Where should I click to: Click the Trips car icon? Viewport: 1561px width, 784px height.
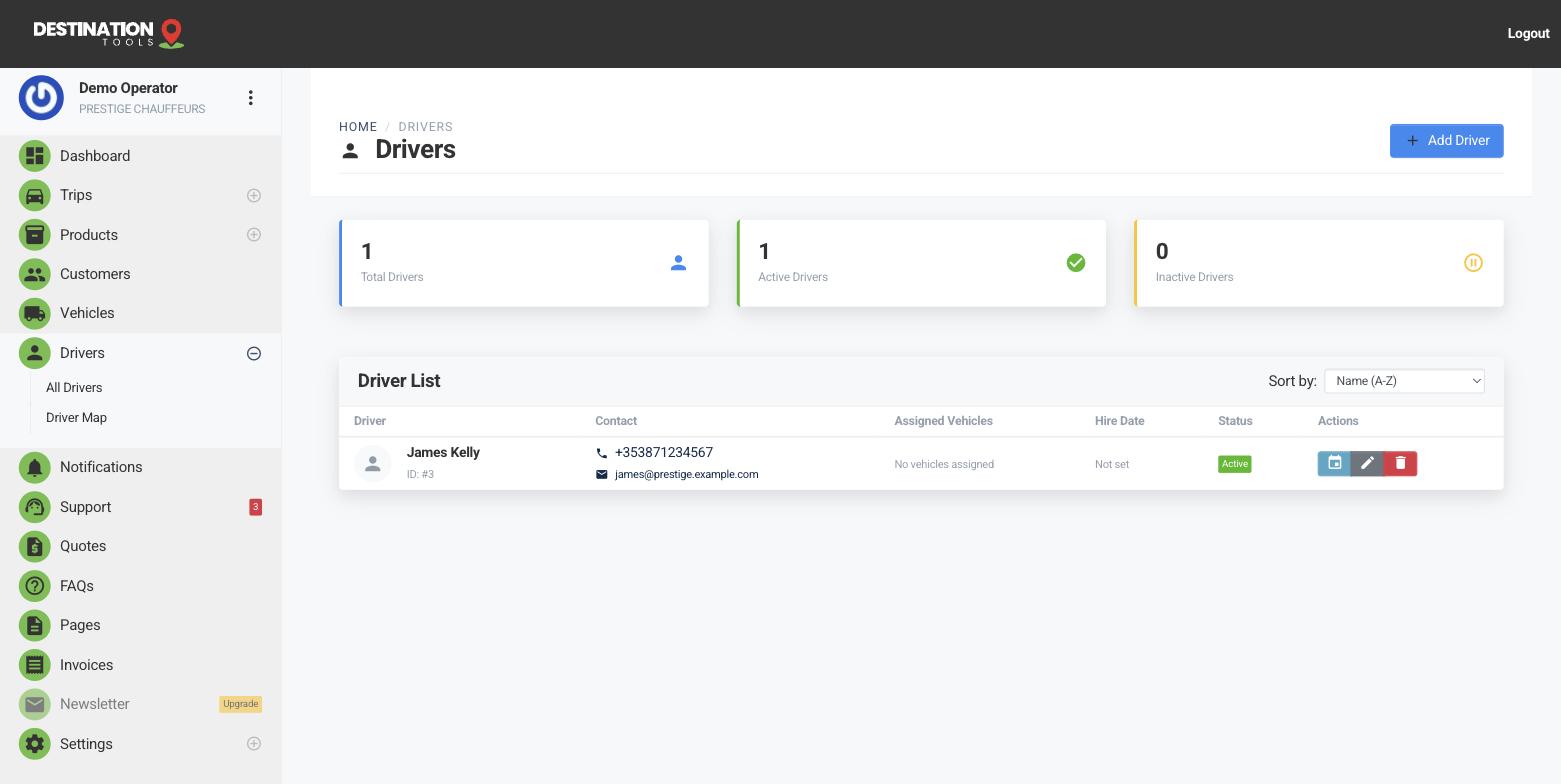35,195
